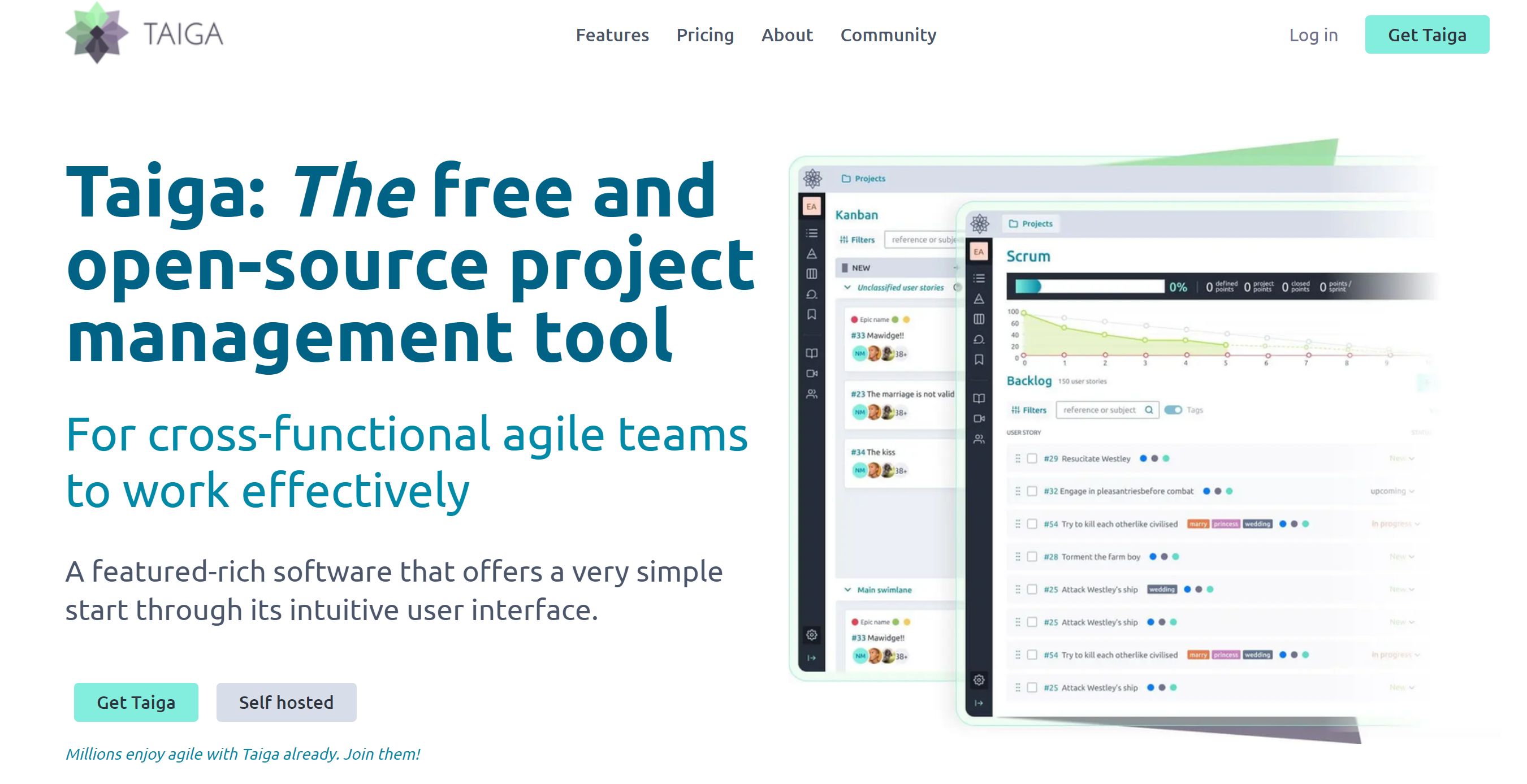Collapse the Main swimlane section
The width and height of the screenshot is (1527, 784).
pyautogui.click(x=847, y=590)
